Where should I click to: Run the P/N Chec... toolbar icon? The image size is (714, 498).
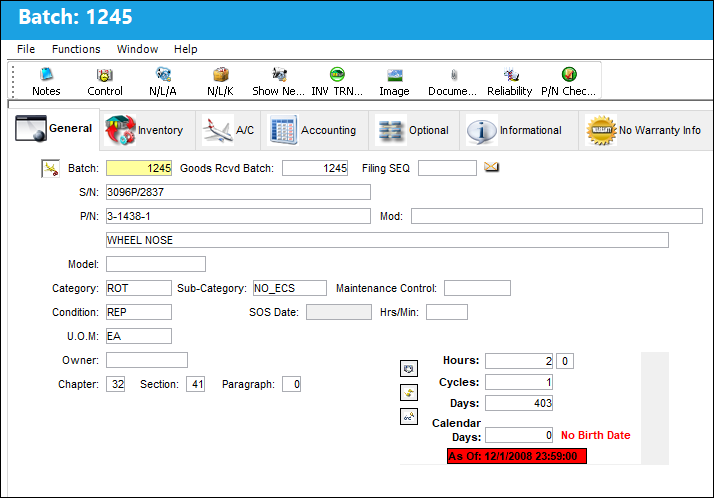[x=568, y=81]
